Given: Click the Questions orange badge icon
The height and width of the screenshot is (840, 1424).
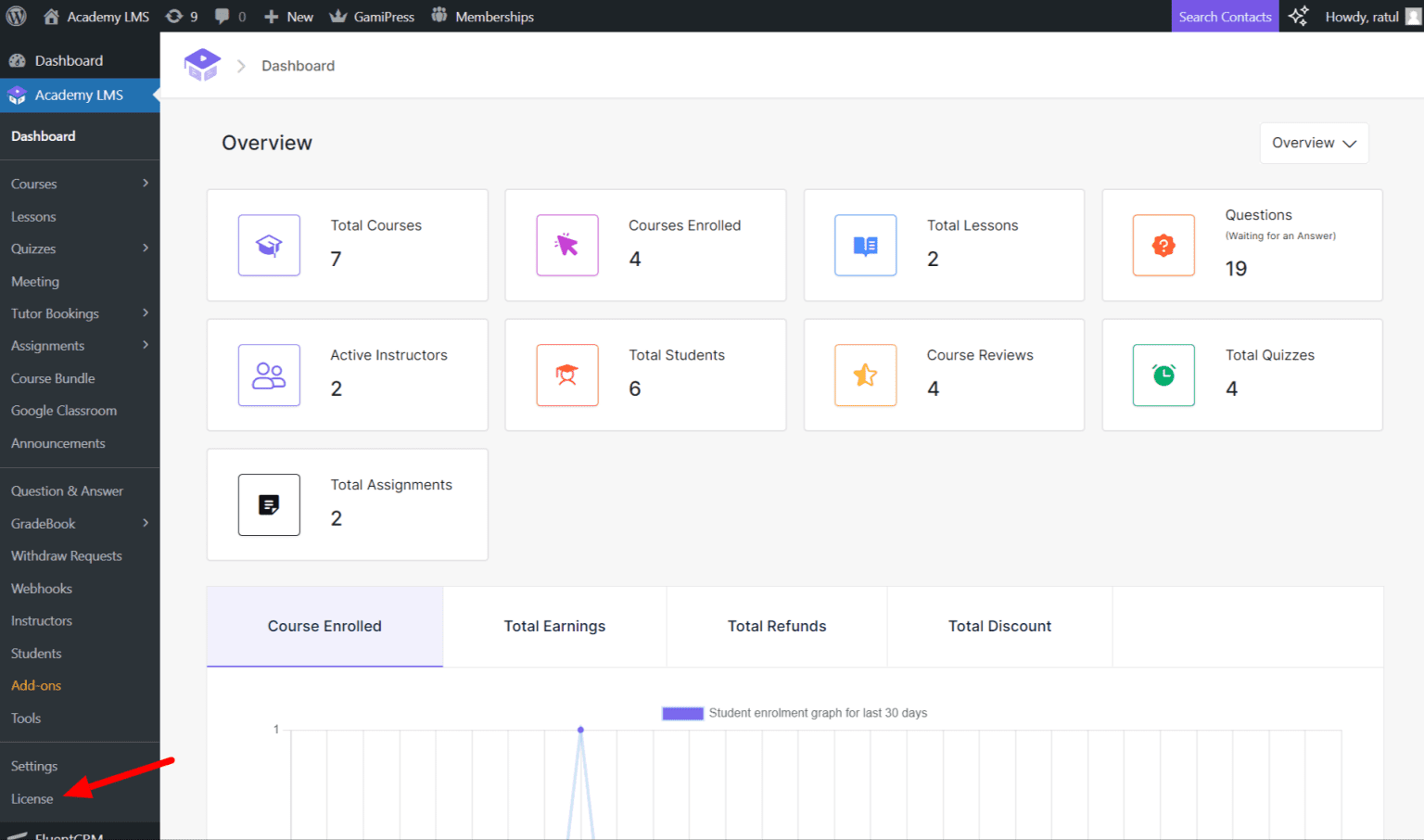Looking at the screenshot, I should 1163,246.
